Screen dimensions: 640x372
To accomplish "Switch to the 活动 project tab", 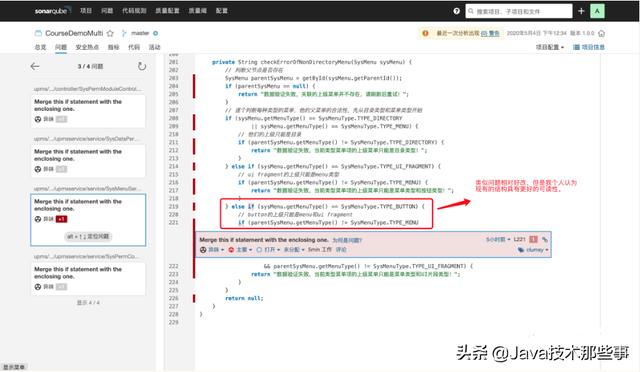I will [x=154, y=47].
